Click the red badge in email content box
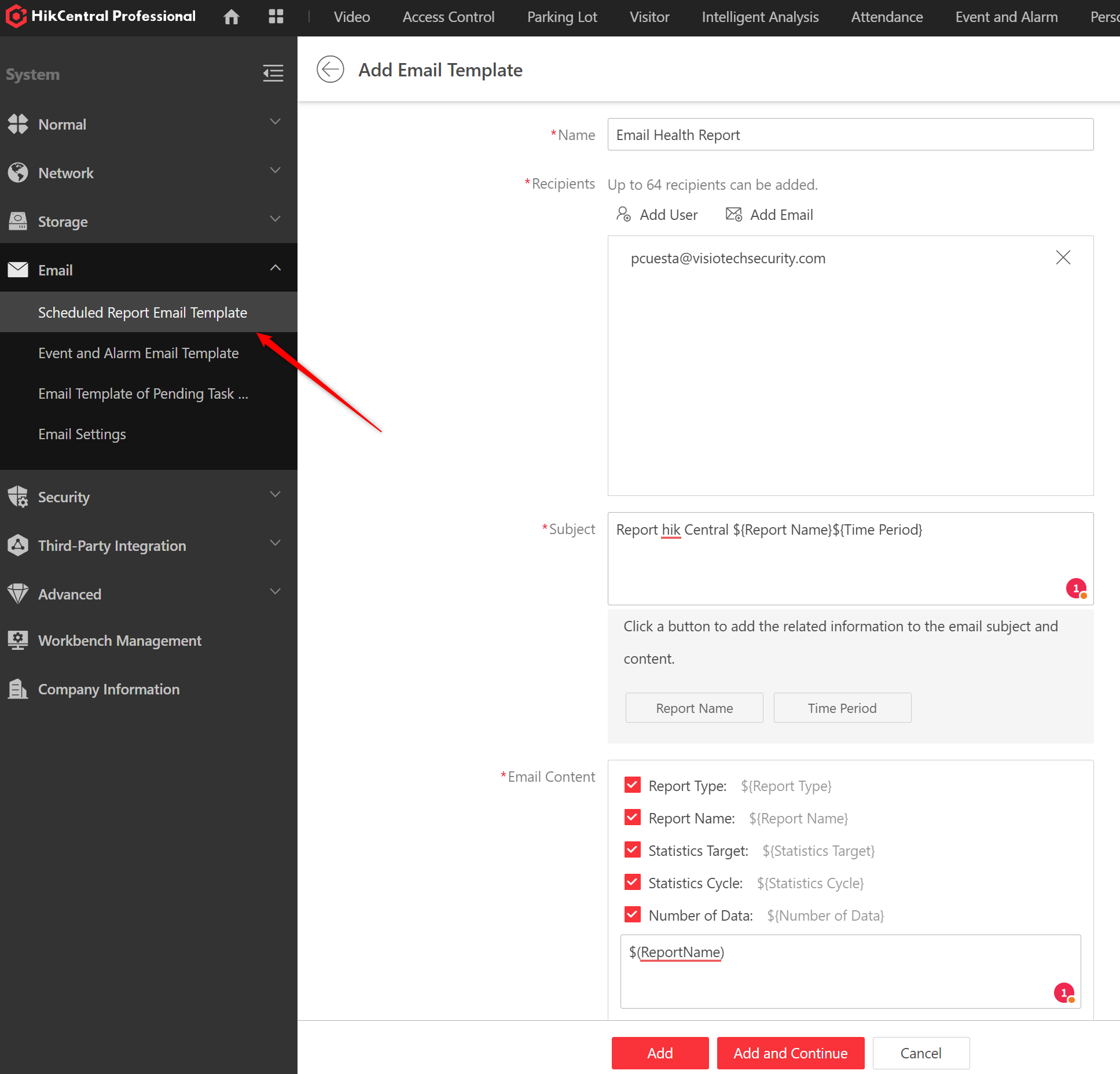Screen dimensions: 1120x1074 click(1064, 993)
